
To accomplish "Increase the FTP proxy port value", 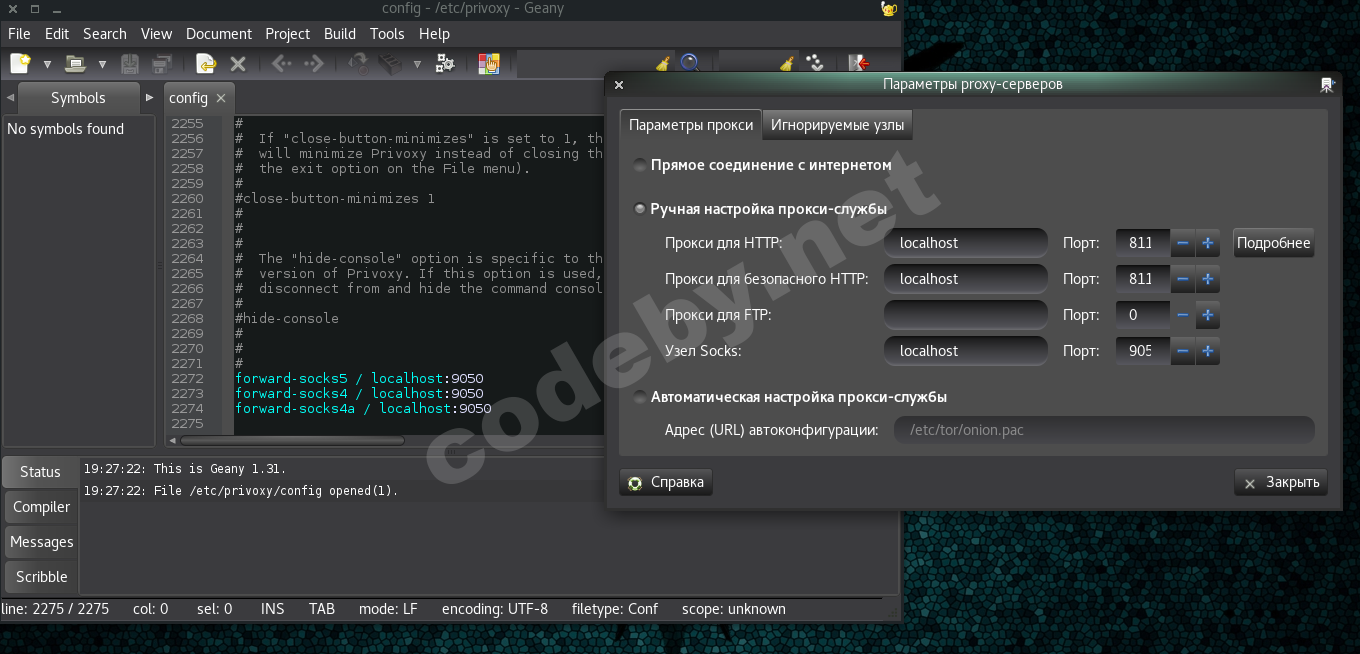I will tap(1207, 315).
